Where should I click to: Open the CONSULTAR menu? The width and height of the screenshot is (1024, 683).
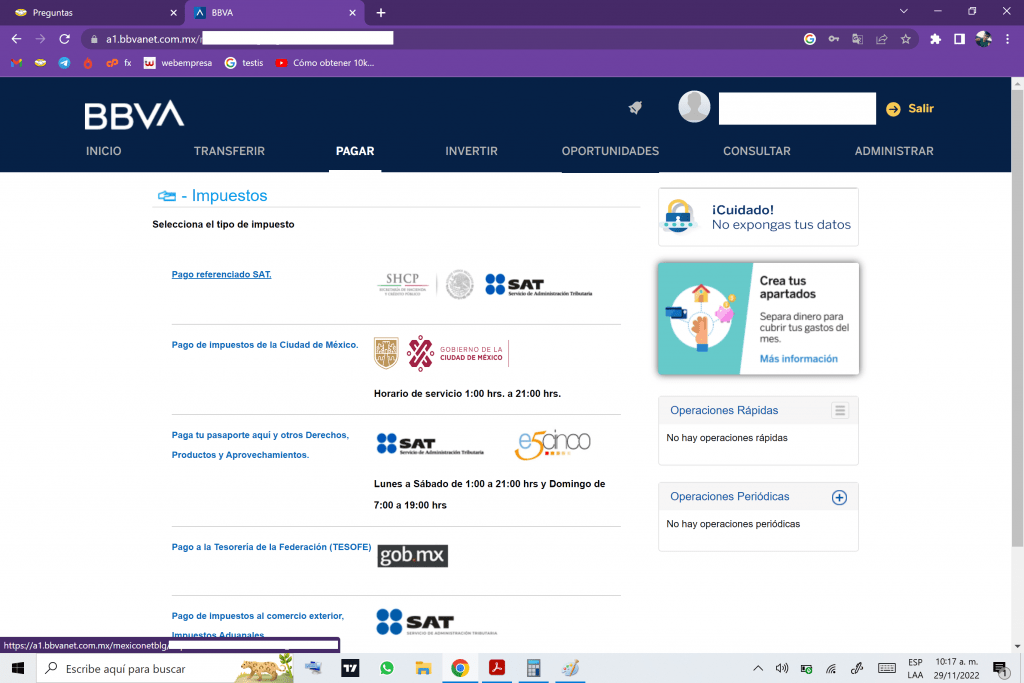pyautogui.click(x=756, y=151)
